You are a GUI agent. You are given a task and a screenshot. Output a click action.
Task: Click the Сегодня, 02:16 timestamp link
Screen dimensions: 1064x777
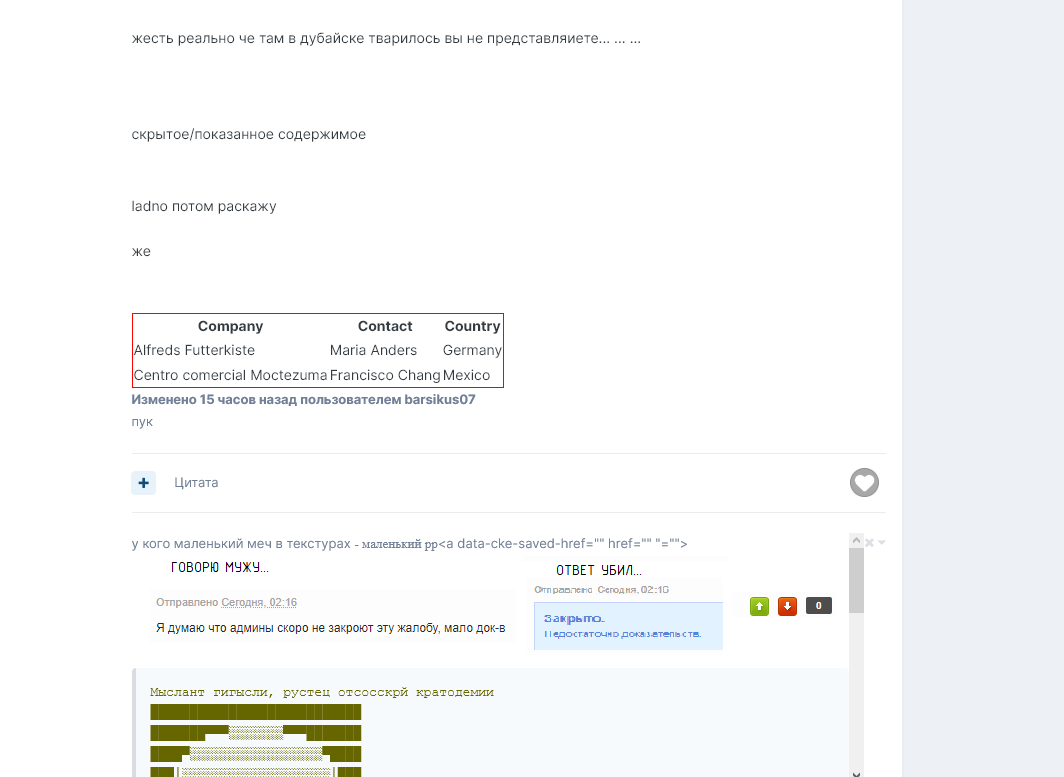tap(259, 602)
